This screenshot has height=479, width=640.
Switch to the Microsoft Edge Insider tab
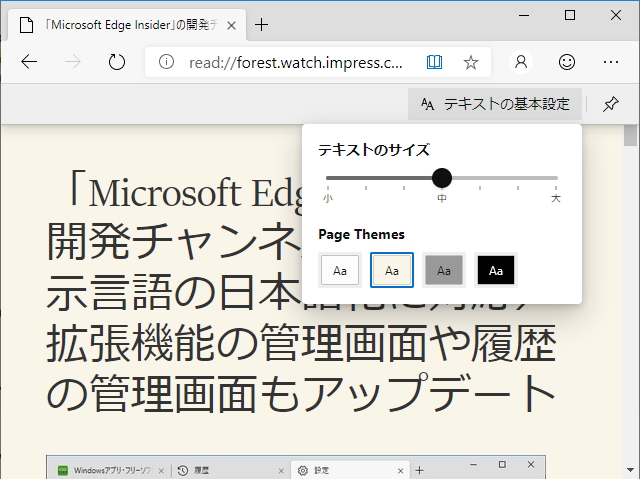[x=127, y=25]
